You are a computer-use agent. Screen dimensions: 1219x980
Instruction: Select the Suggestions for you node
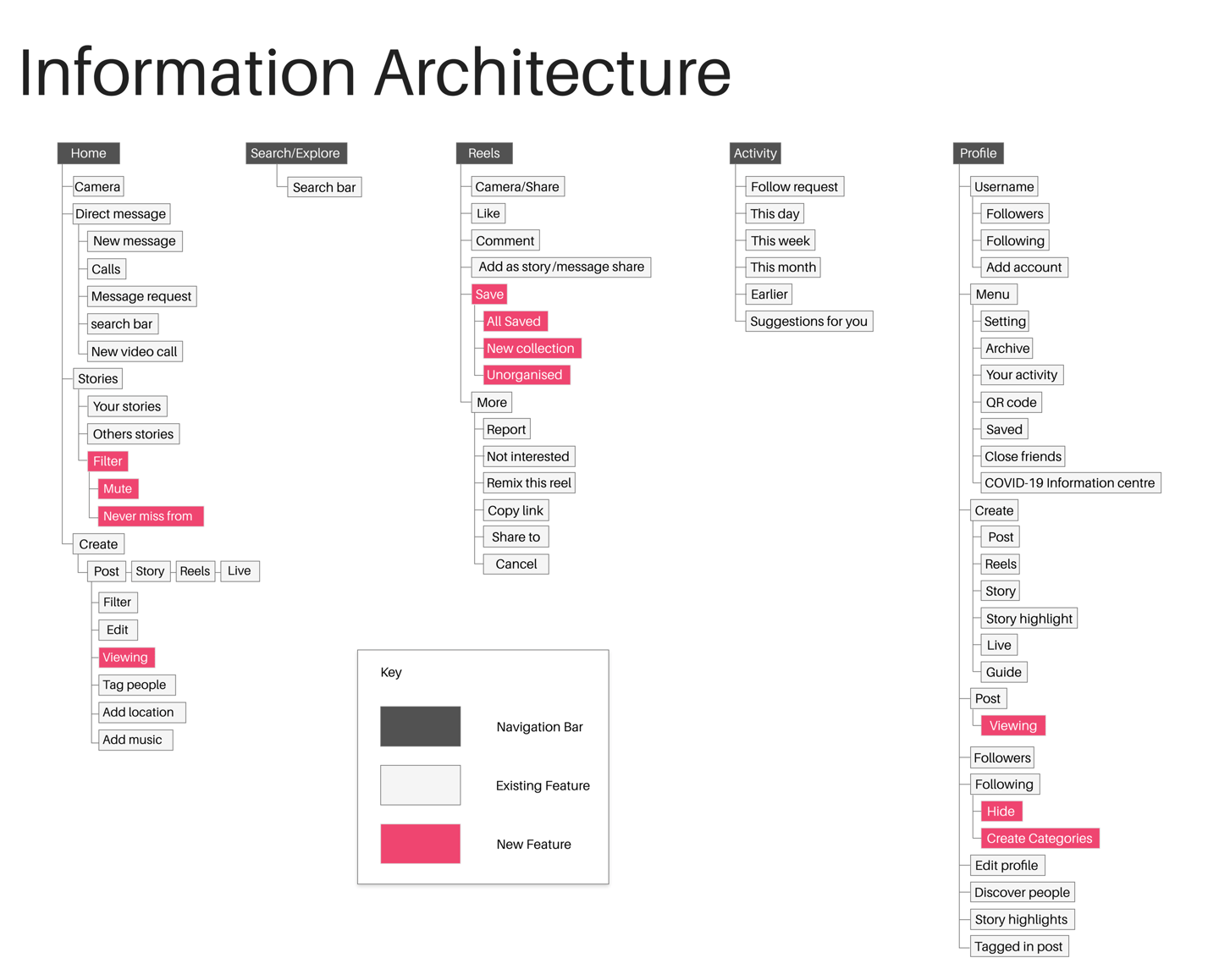[x=808, y=322]
